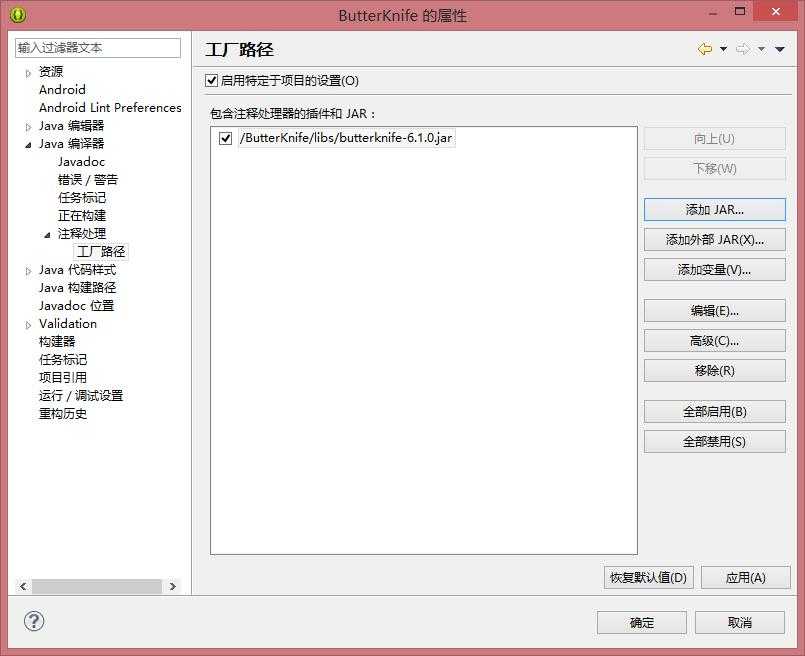The image size is (805, 656).
Task: Confirm with the 确定 button
Action: coord(642,623)
